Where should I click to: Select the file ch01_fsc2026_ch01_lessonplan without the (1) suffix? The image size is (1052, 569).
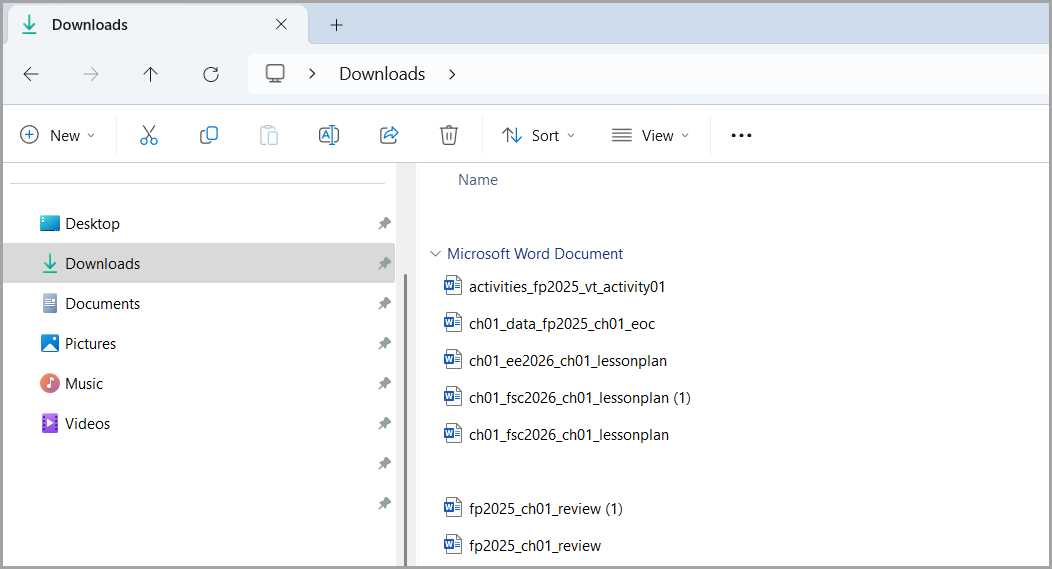click(569, 435)
